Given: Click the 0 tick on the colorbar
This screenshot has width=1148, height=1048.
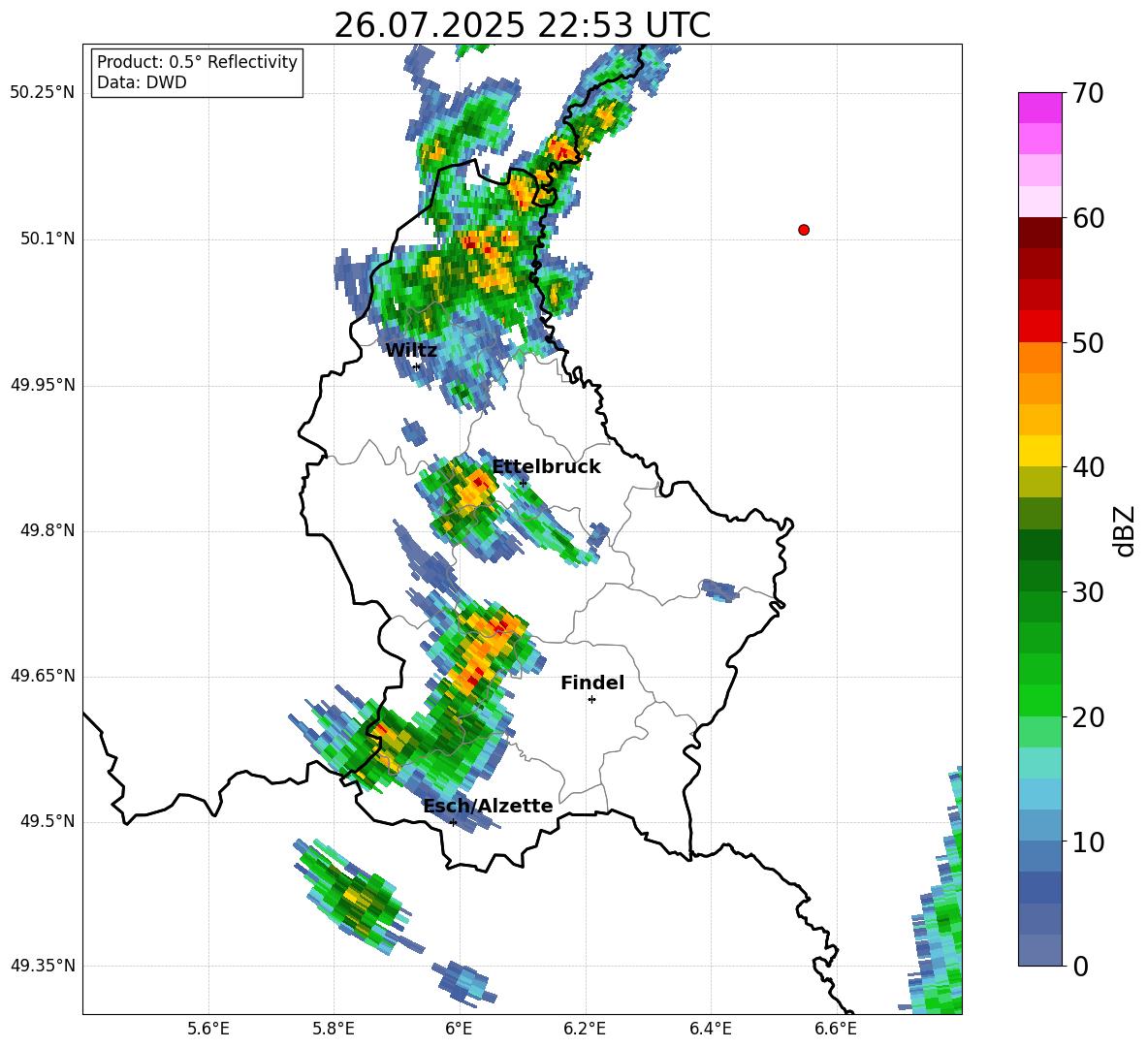Looking at the screenshot, I should coord(1079,966).
